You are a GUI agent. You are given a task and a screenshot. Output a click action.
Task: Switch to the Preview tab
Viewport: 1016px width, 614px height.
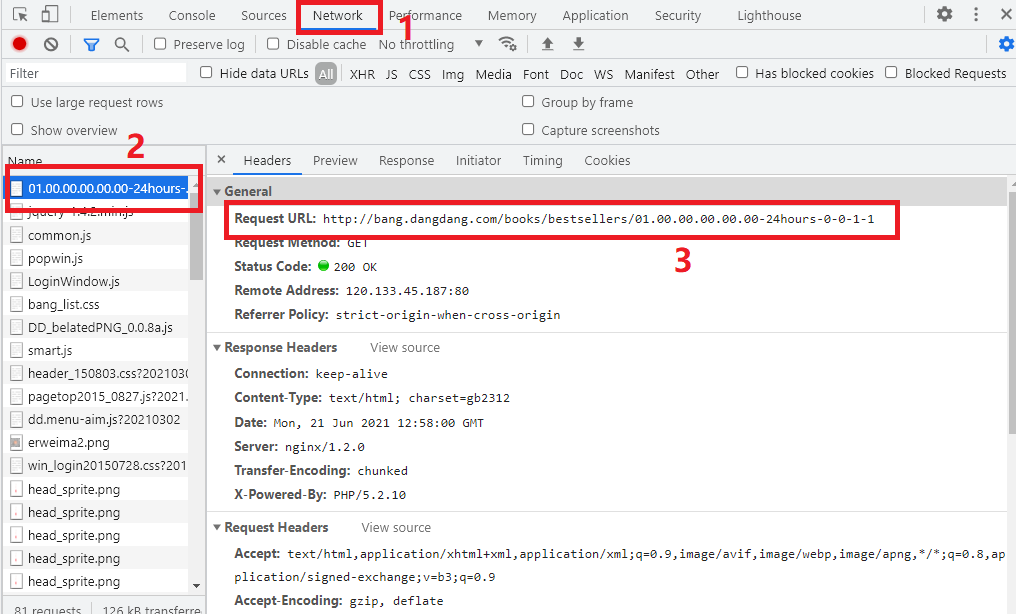click(335, 161)
